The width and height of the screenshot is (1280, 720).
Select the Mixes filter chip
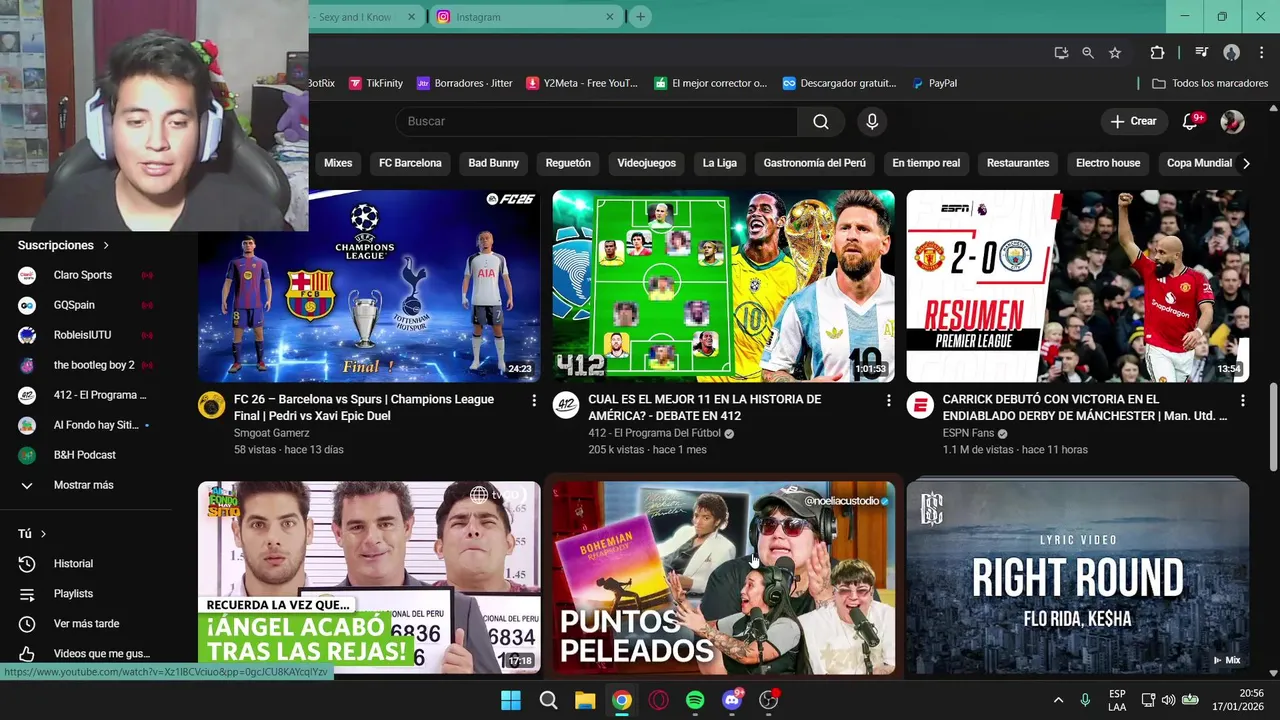click(338, 163)
